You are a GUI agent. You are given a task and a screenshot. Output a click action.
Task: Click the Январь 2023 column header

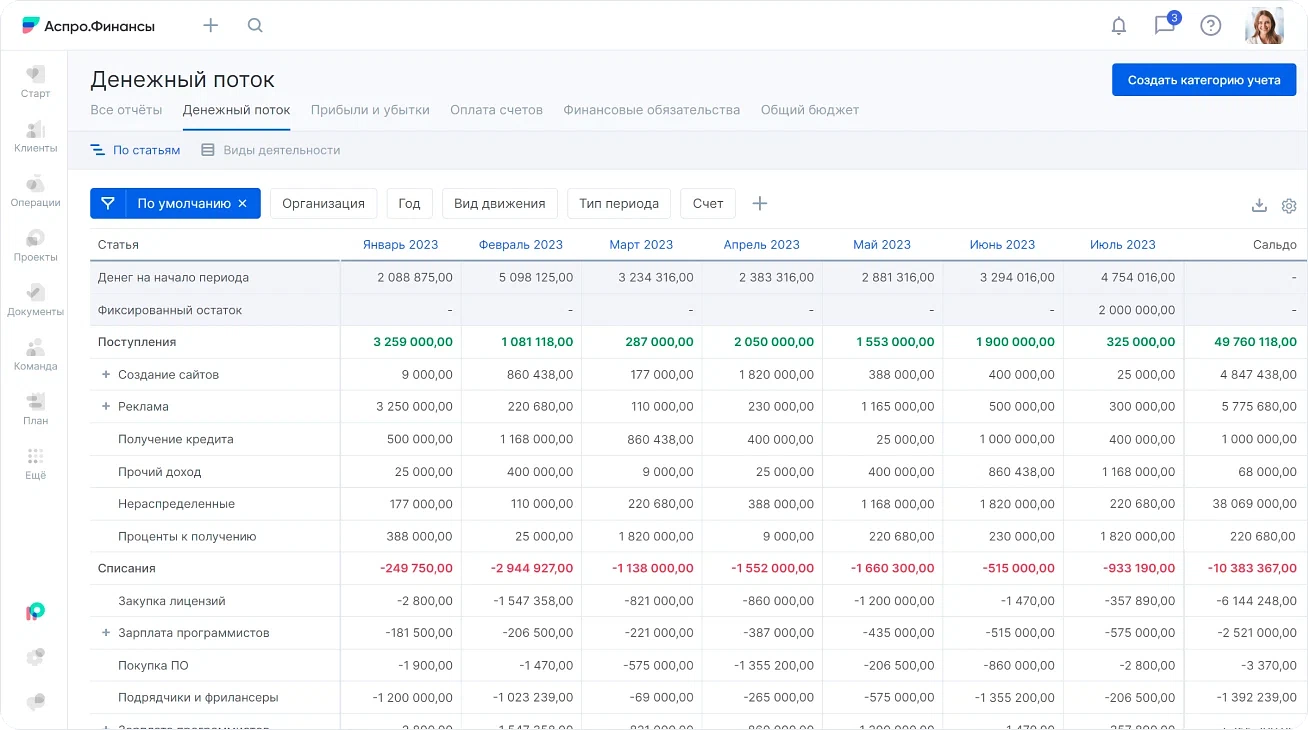pos(400,244)
